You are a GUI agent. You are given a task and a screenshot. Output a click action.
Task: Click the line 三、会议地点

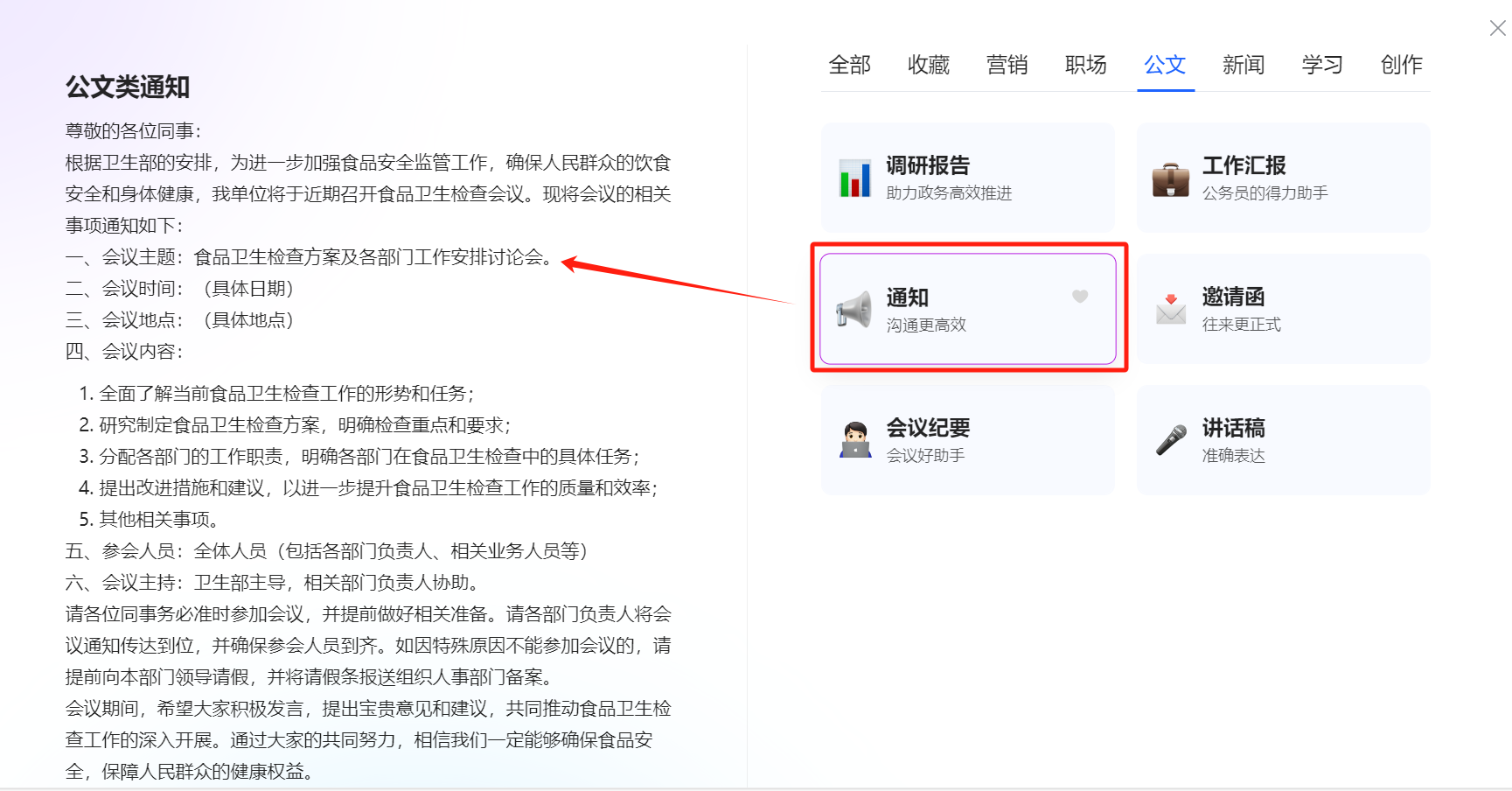[x=180, y=320]
